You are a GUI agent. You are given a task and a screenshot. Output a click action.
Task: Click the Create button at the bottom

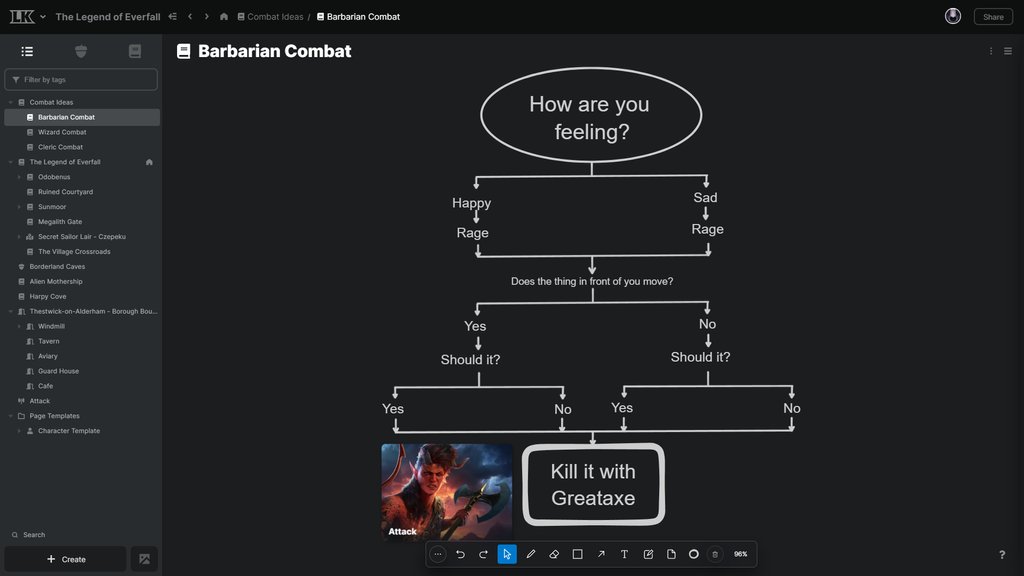tap(64, 559)
